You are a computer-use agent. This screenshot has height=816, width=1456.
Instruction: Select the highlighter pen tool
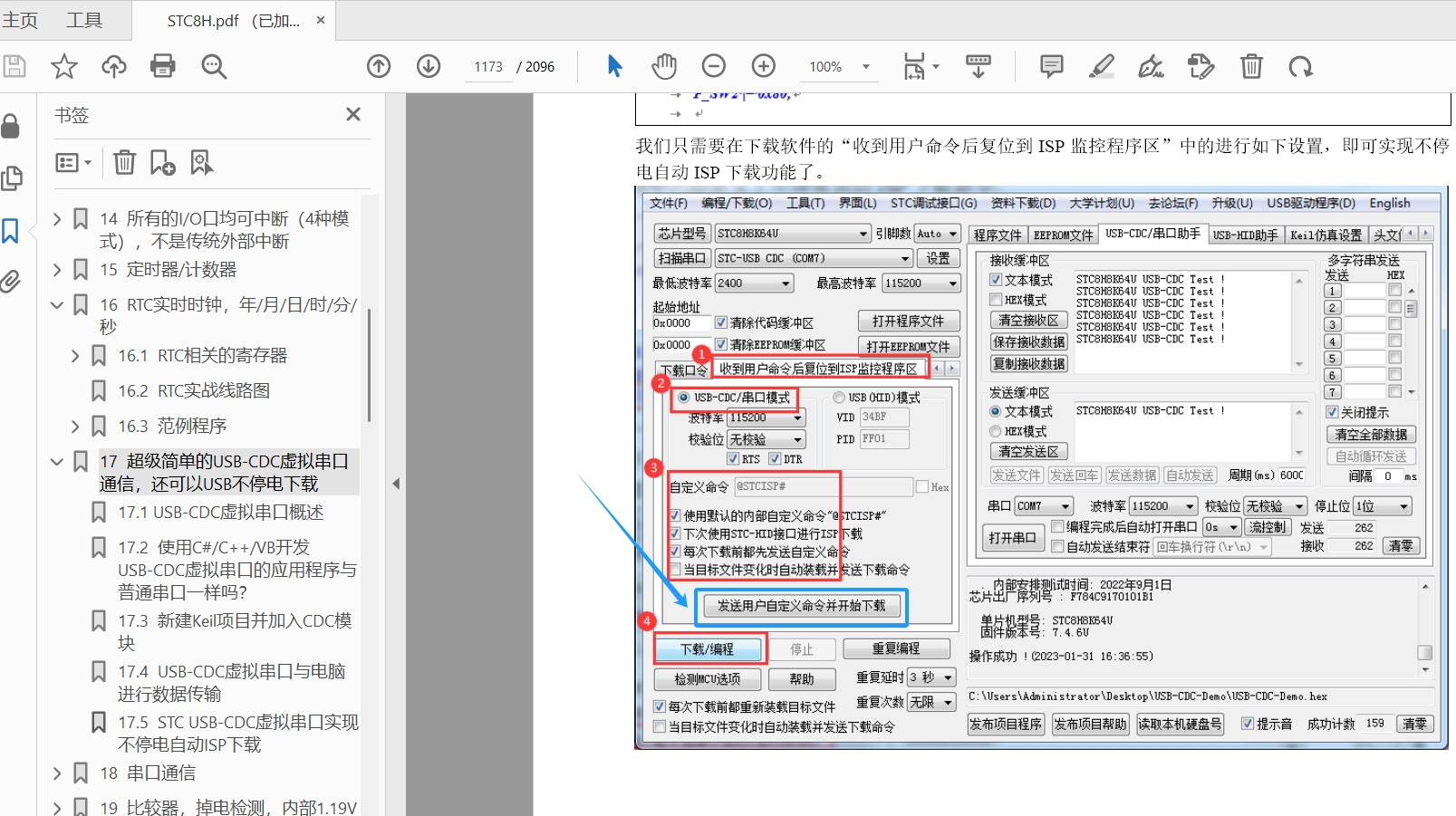pyautogui.click(x=1102, y=66)
